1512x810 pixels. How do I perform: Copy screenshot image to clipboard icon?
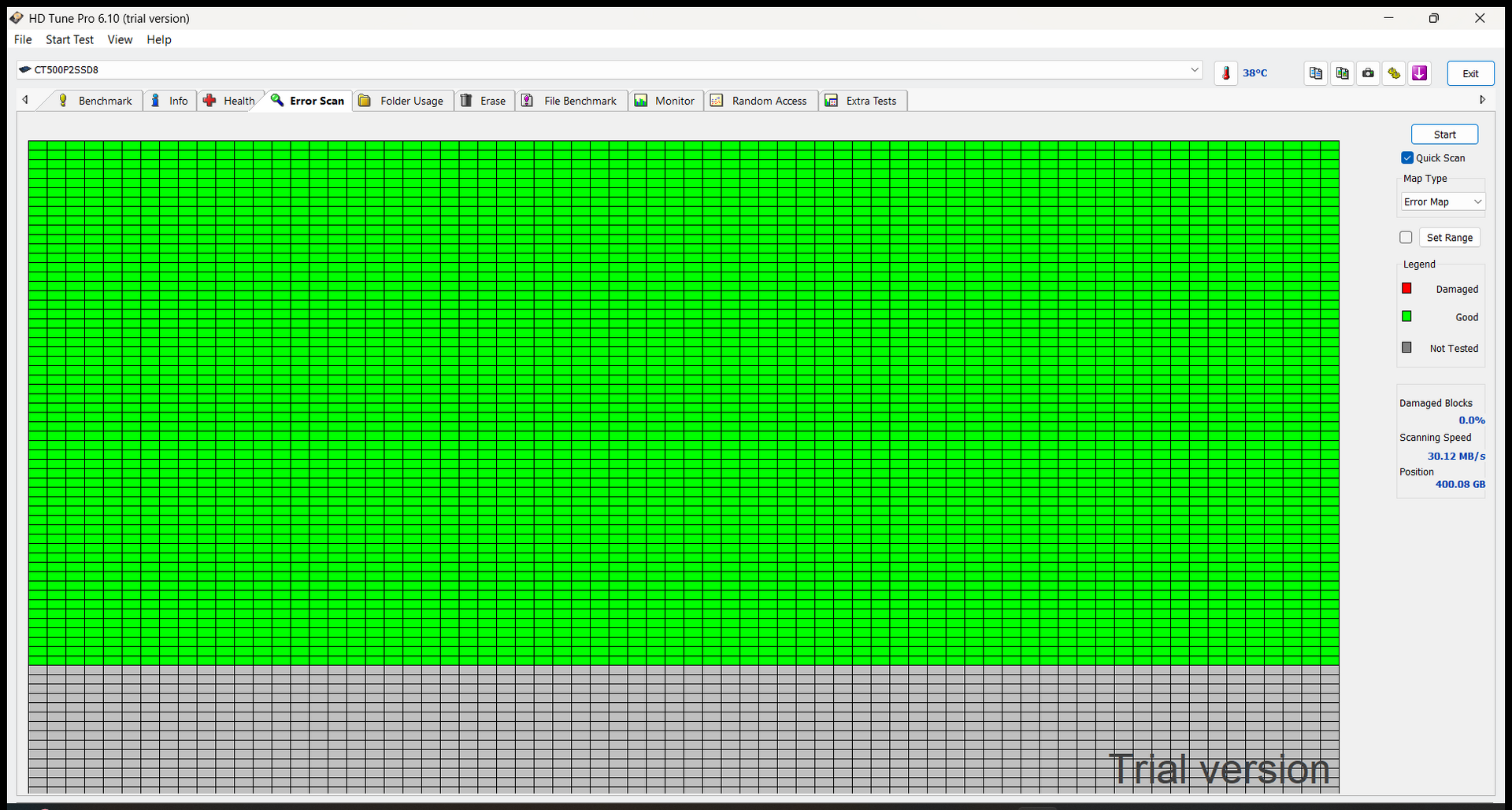point(1342,73)
